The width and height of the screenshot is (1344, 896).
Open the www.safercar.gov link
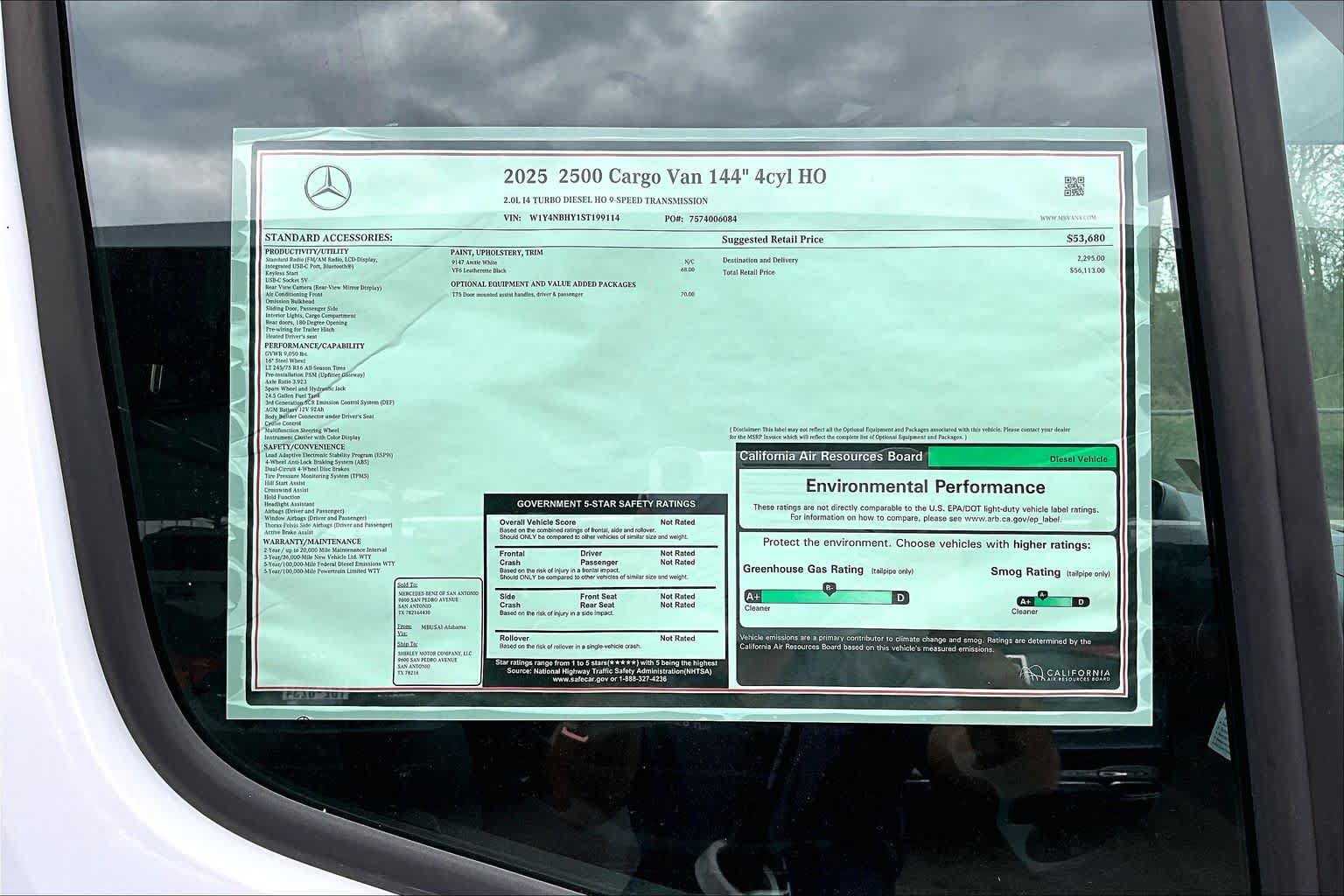click(x=581, y=679)
